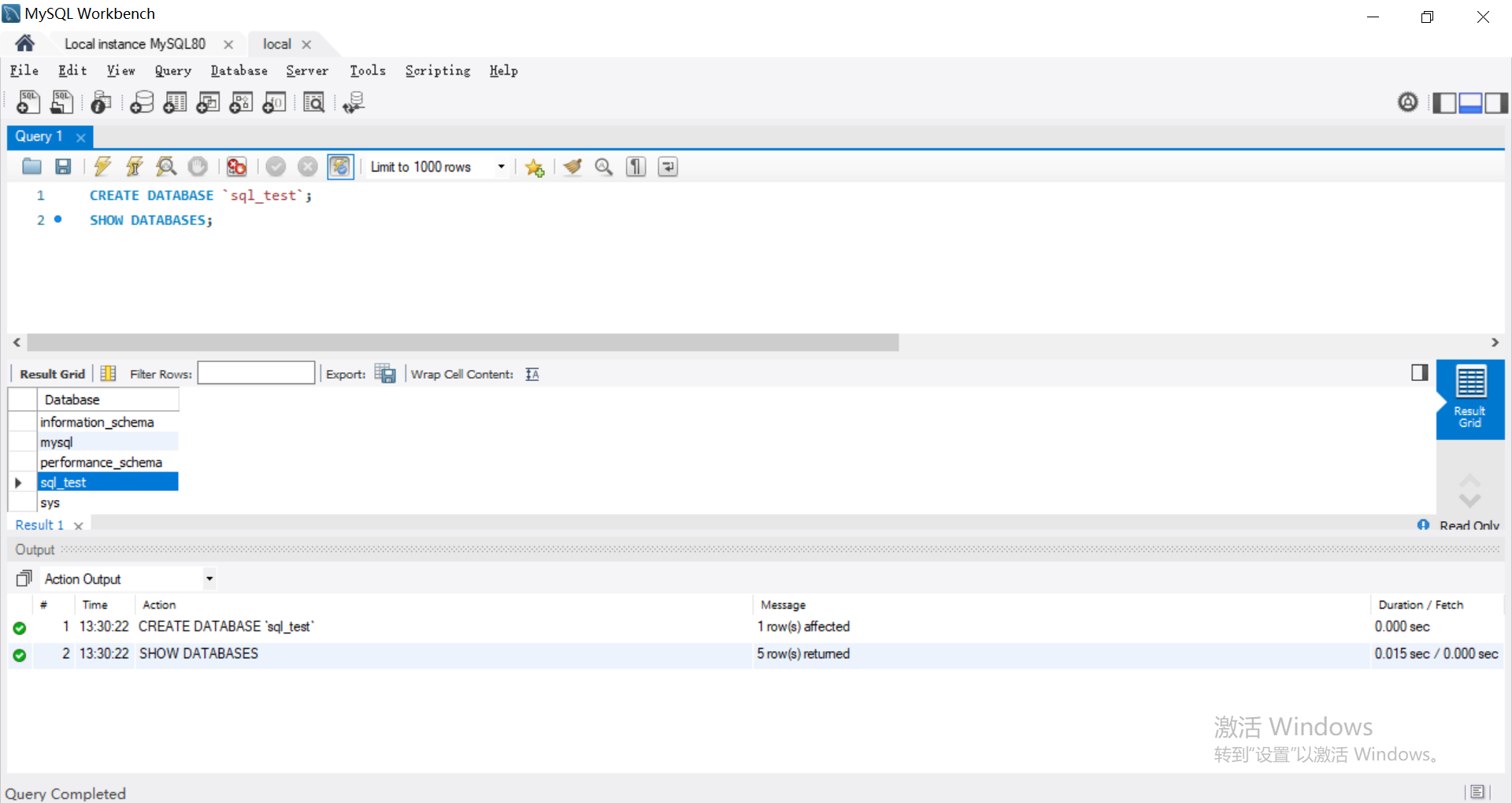Show the find panel magnifier icon
This screenshot has height=803, width=1512.
coord(604,167)
